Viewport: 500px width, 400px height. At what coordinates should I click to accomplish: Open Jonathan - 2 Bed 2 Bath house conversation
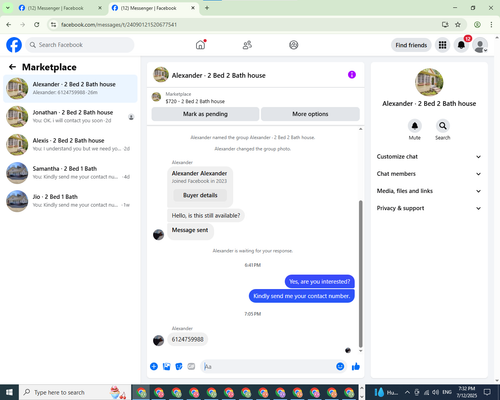pos(70,116)
